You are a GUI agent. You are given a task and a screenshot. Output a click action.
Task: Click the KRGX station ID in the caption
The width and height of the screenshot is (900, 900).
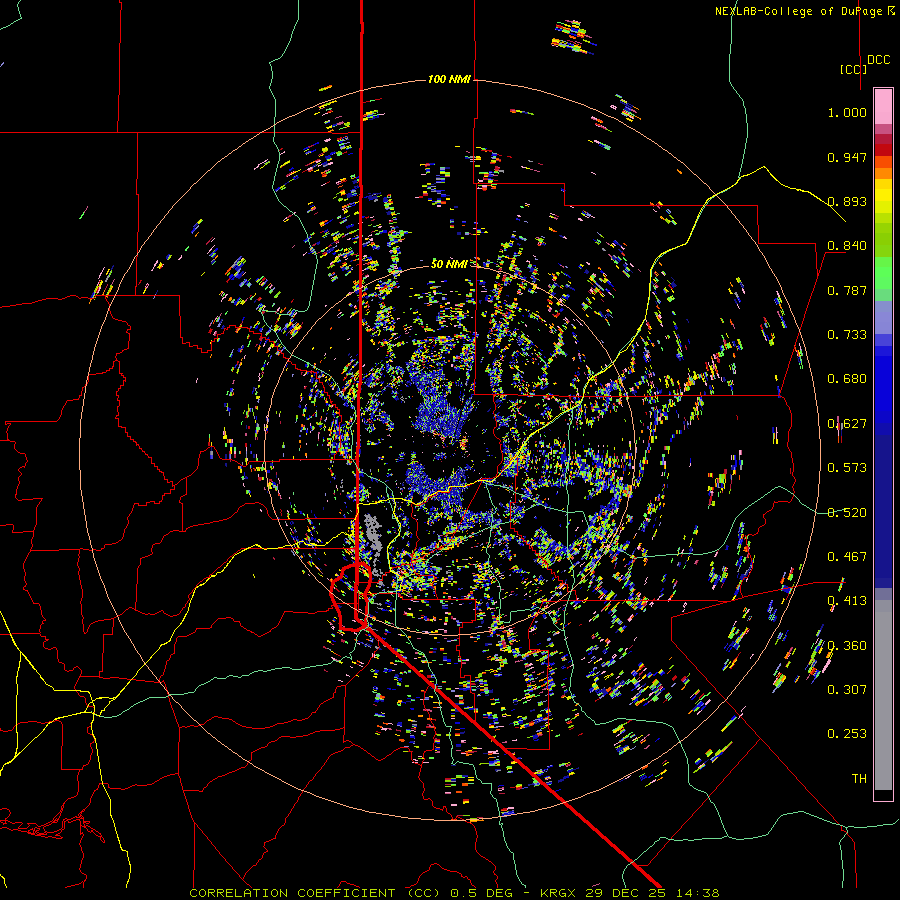click(x=560, y=893)
